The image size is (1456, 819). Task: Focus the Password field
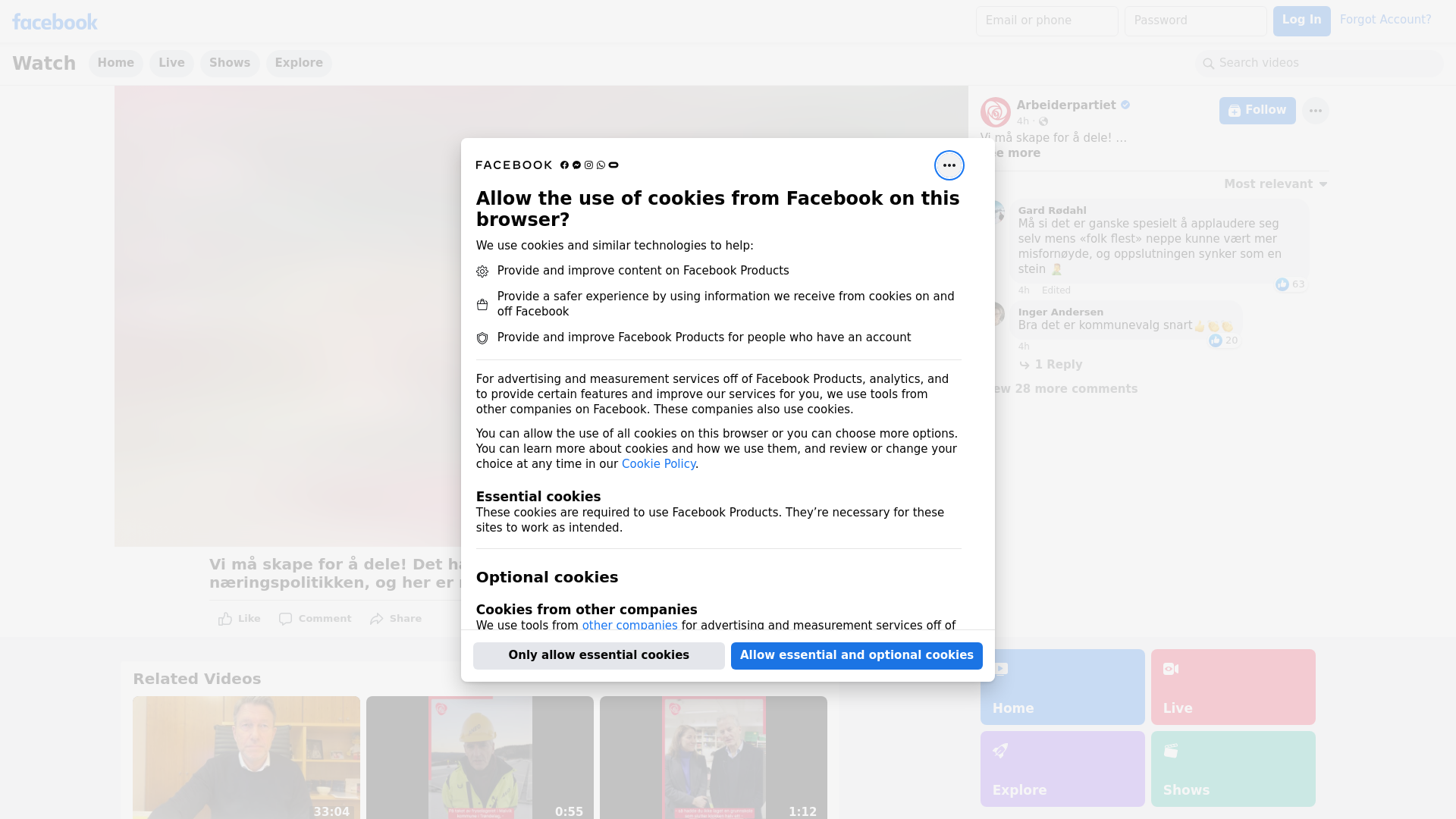1195,21
